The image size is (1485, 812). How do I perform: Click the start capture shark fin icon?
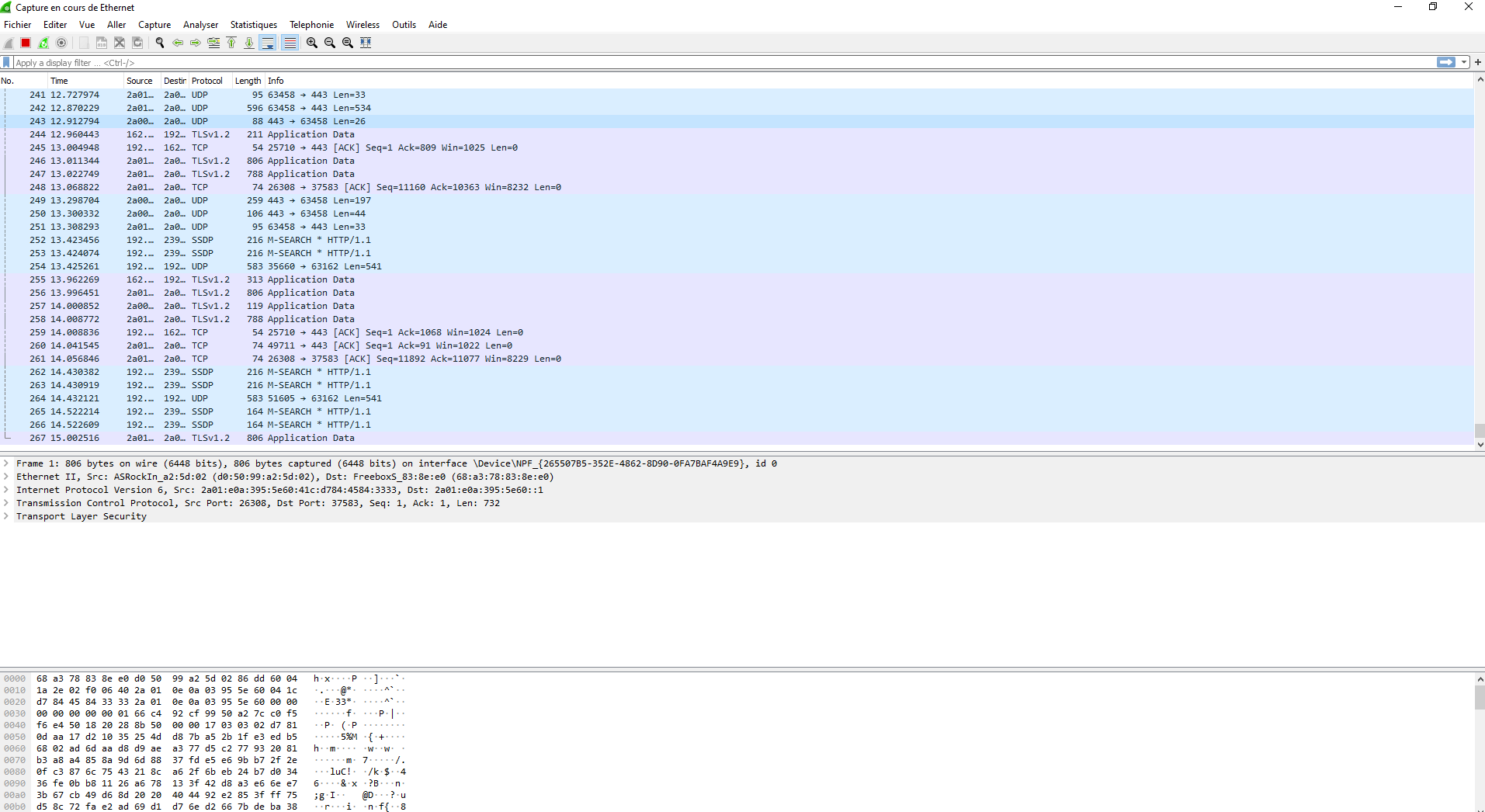(x=9, y=43)
